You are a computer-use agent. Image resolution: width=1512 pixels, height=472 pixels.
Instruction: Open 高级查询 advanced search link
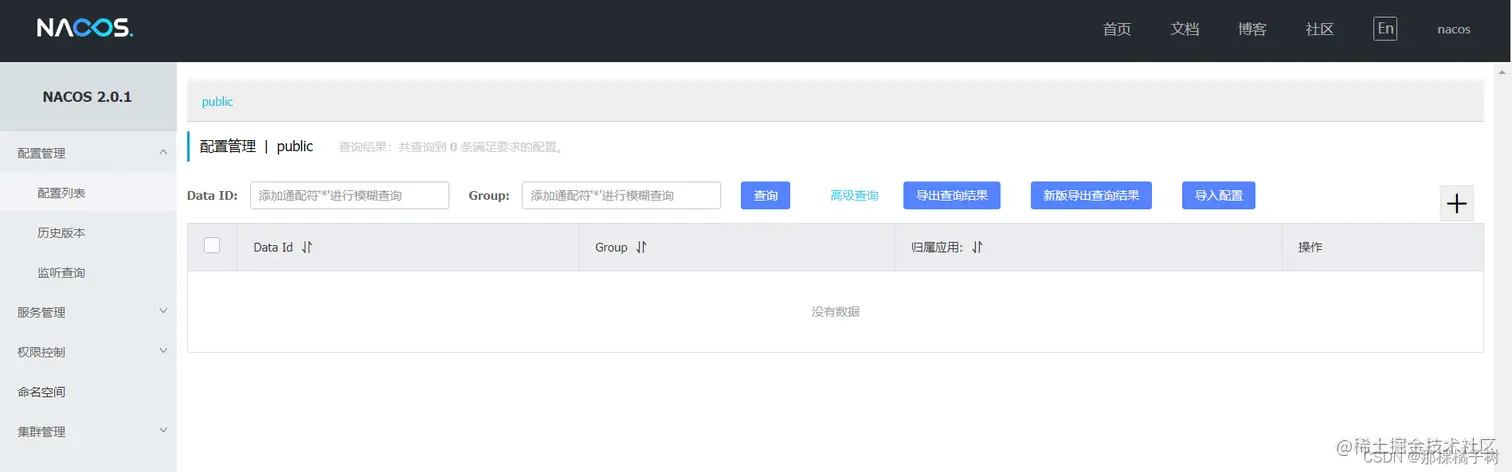tap(854, 195)
